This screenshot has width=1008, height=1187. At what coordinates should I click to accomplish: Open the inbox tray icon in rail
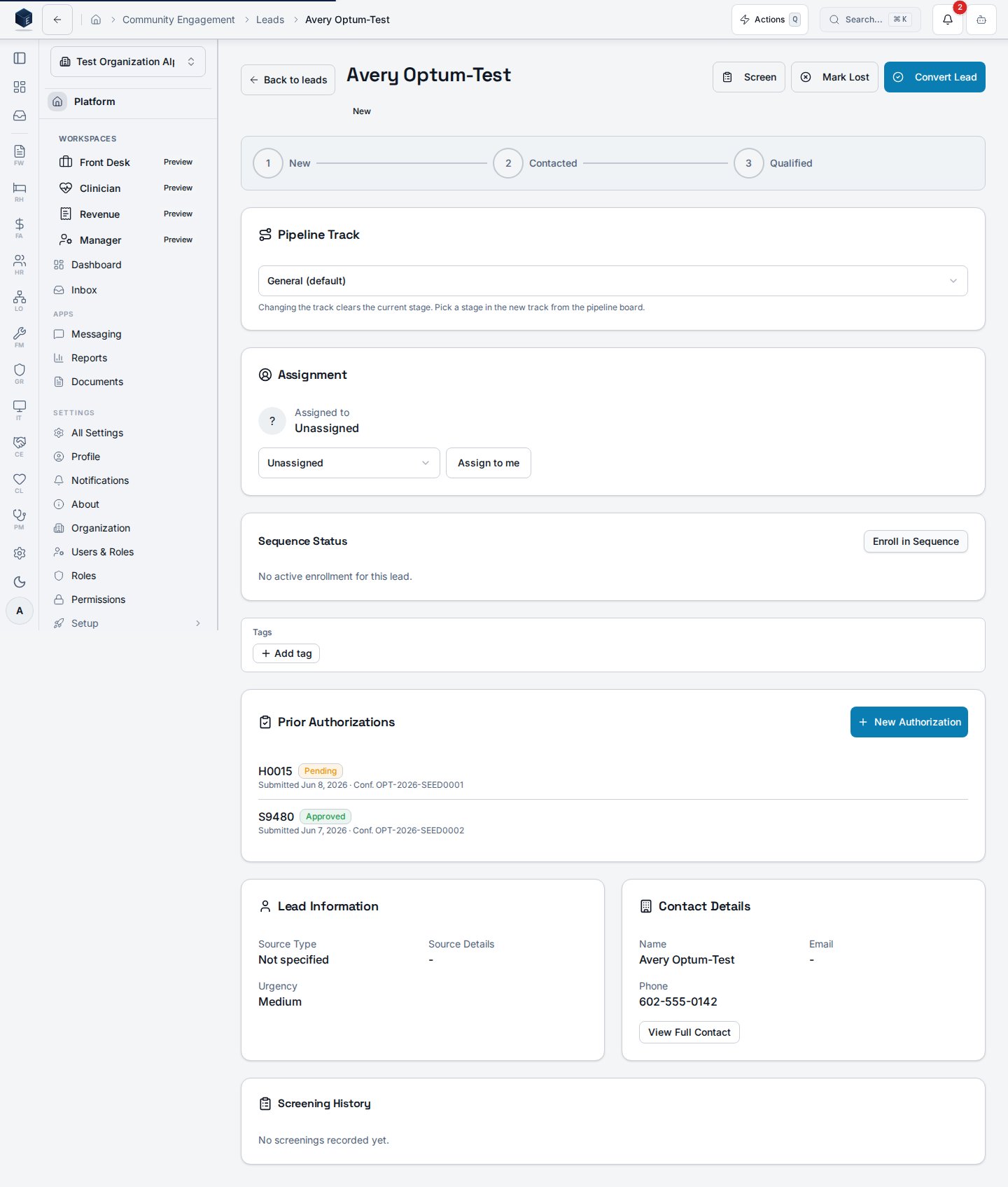point(20,116)
